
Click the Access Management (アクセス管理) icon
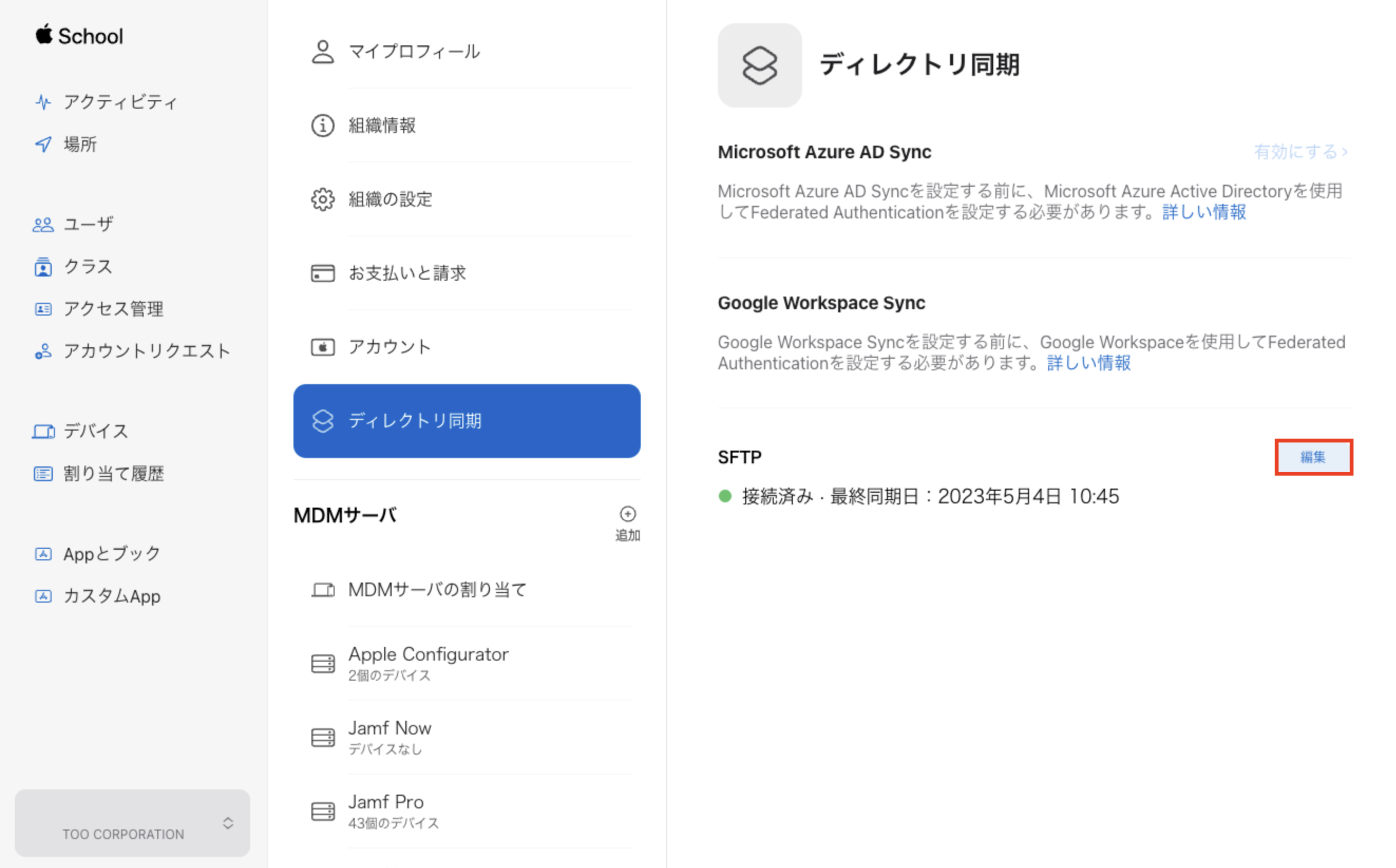coord(43,309)
